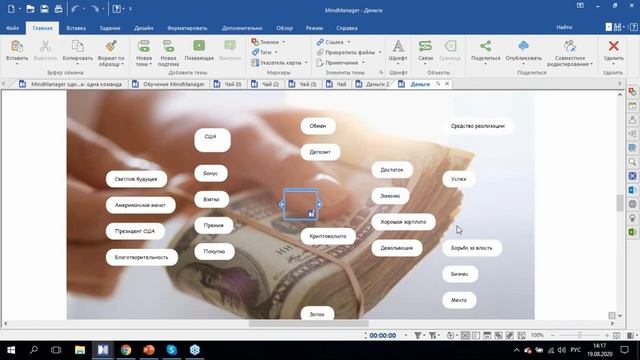The height and width of the screenshot is (360, 640).
Task: Select the США topic
Action: click(212, 140)
